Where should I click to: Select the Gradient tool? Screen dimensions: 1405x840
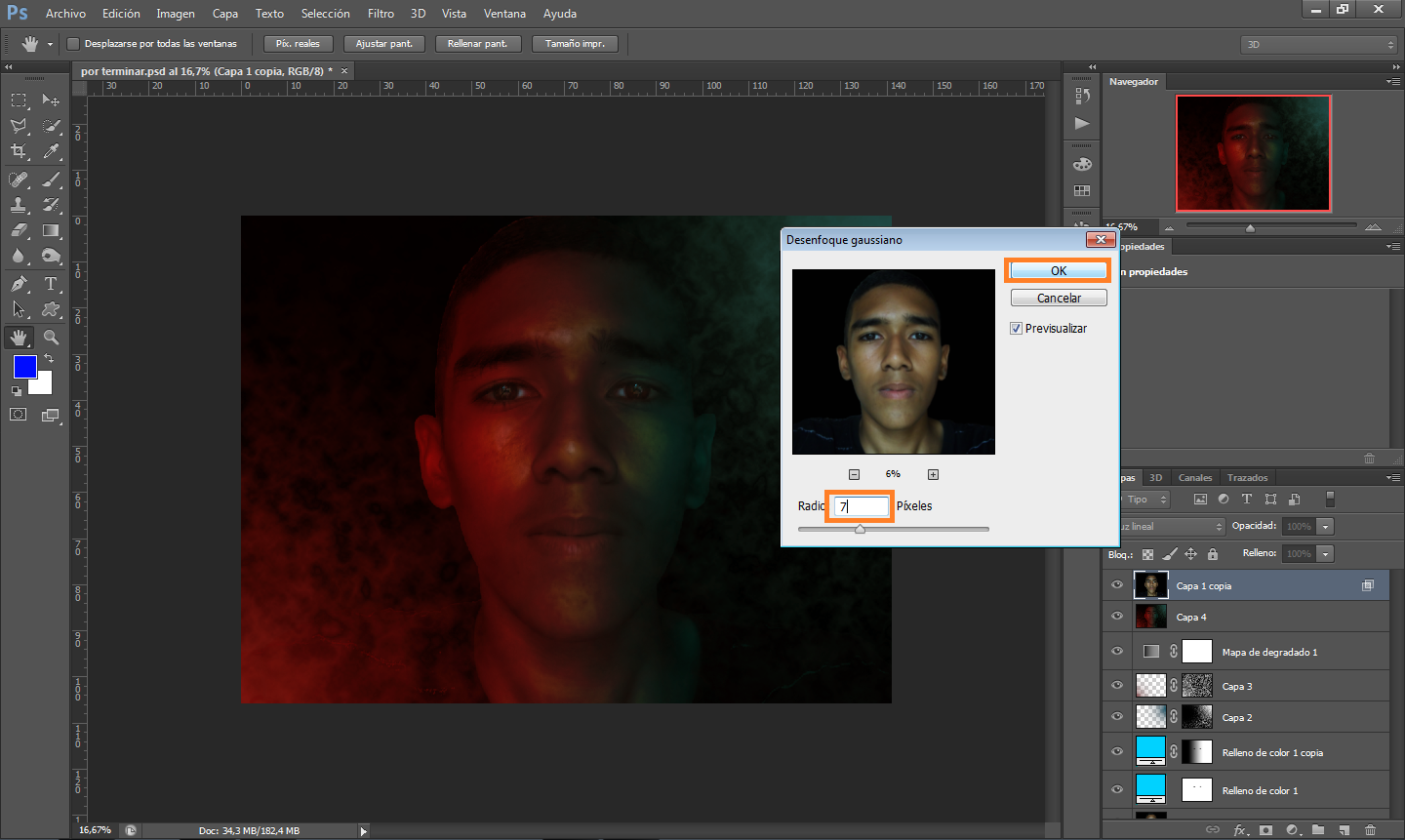pos(51,230)
